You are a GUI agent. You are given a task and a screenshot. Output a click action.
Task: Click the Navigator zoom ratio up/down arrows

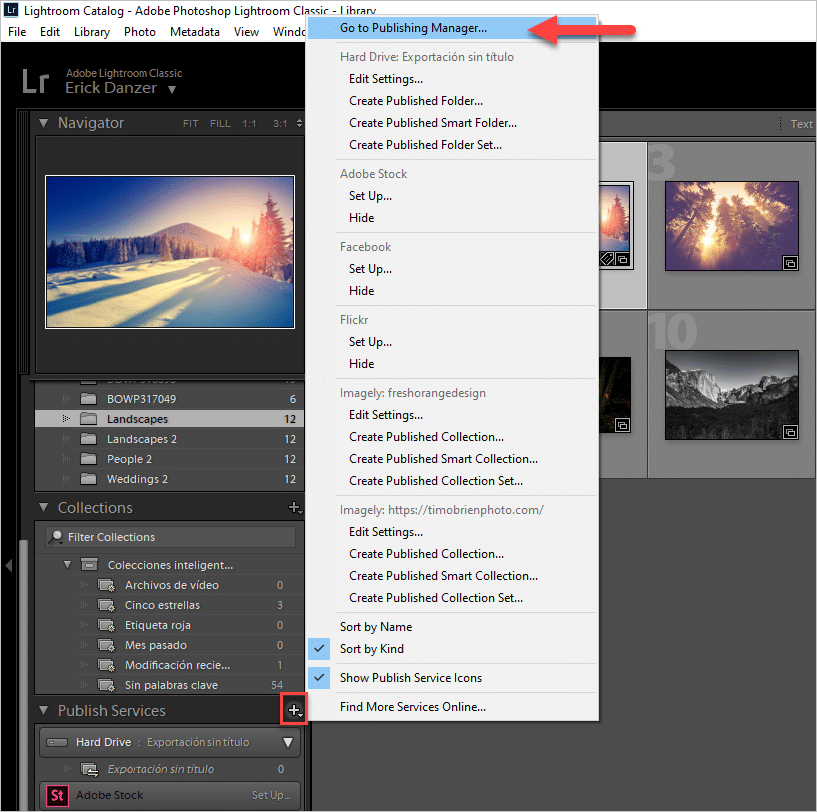[x=299, y=124]
